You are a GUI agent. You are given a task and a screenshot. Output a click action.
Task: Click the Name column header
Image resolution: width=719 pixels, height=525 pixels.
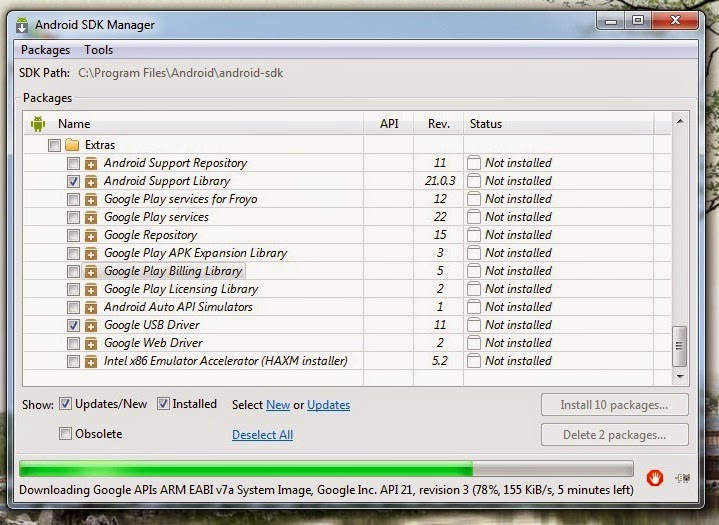(194, 124)
